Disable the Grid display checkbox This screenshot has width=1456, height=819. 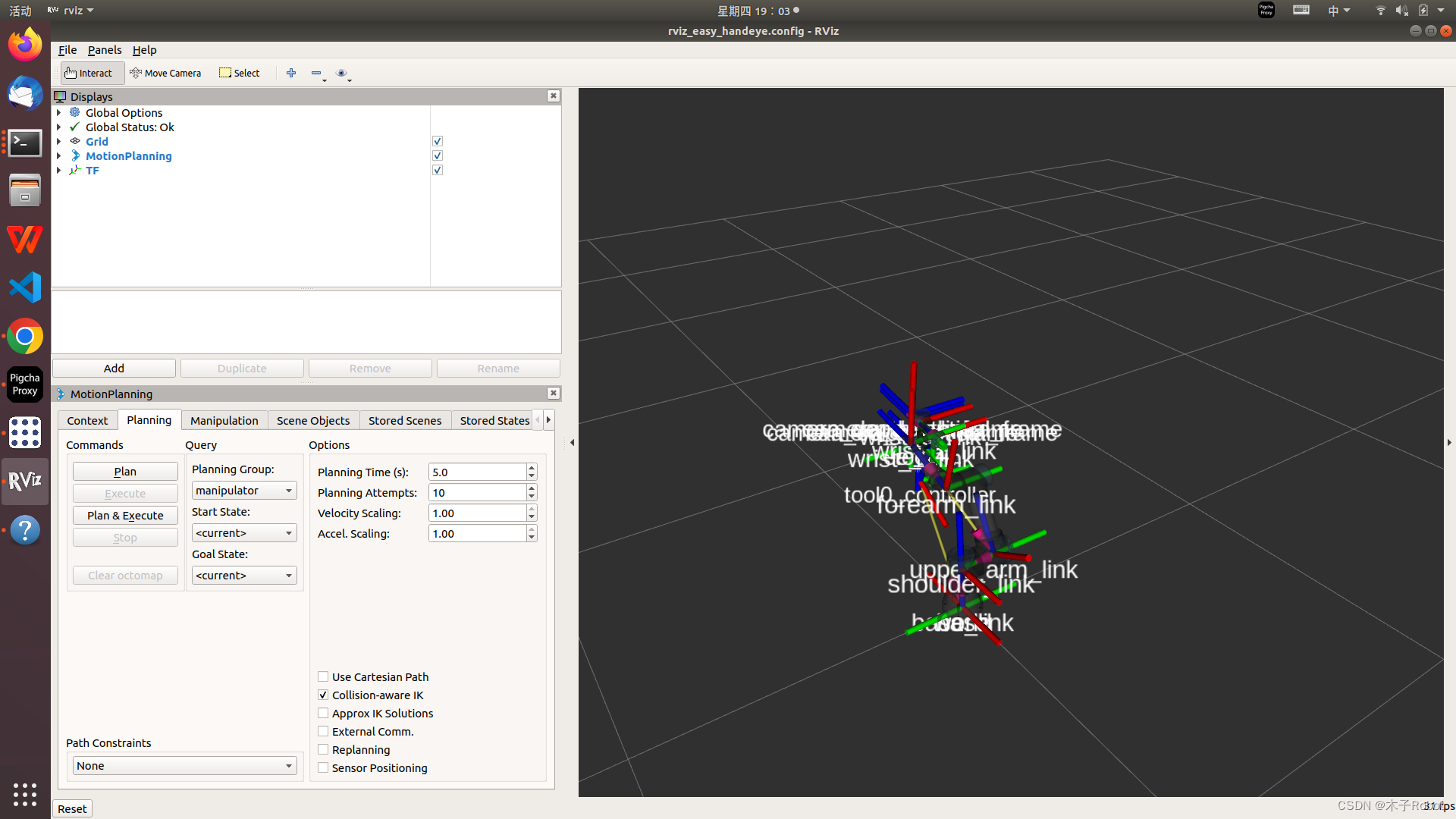pos(438,141)
